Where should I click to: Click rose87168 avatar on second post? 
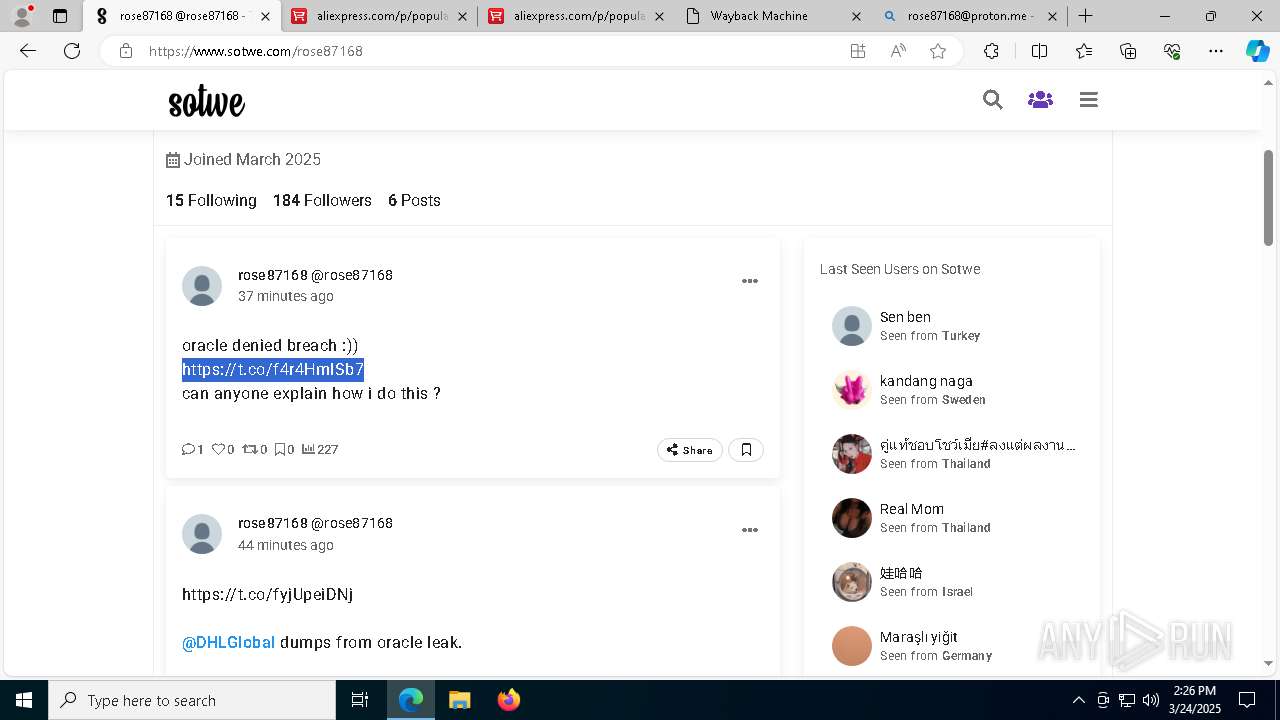(x=202, y=534)
